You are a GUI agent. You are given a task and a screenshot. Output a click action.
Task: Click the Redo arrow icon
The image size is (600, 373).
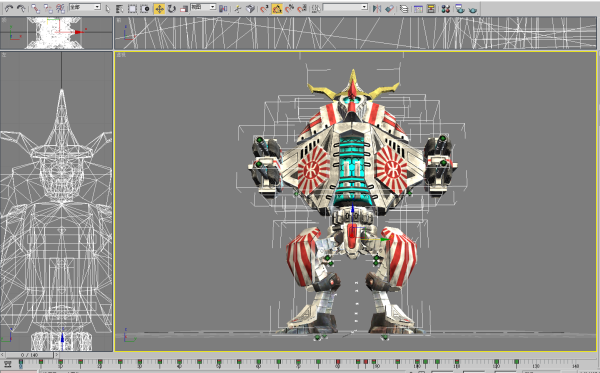click(21, 8)
